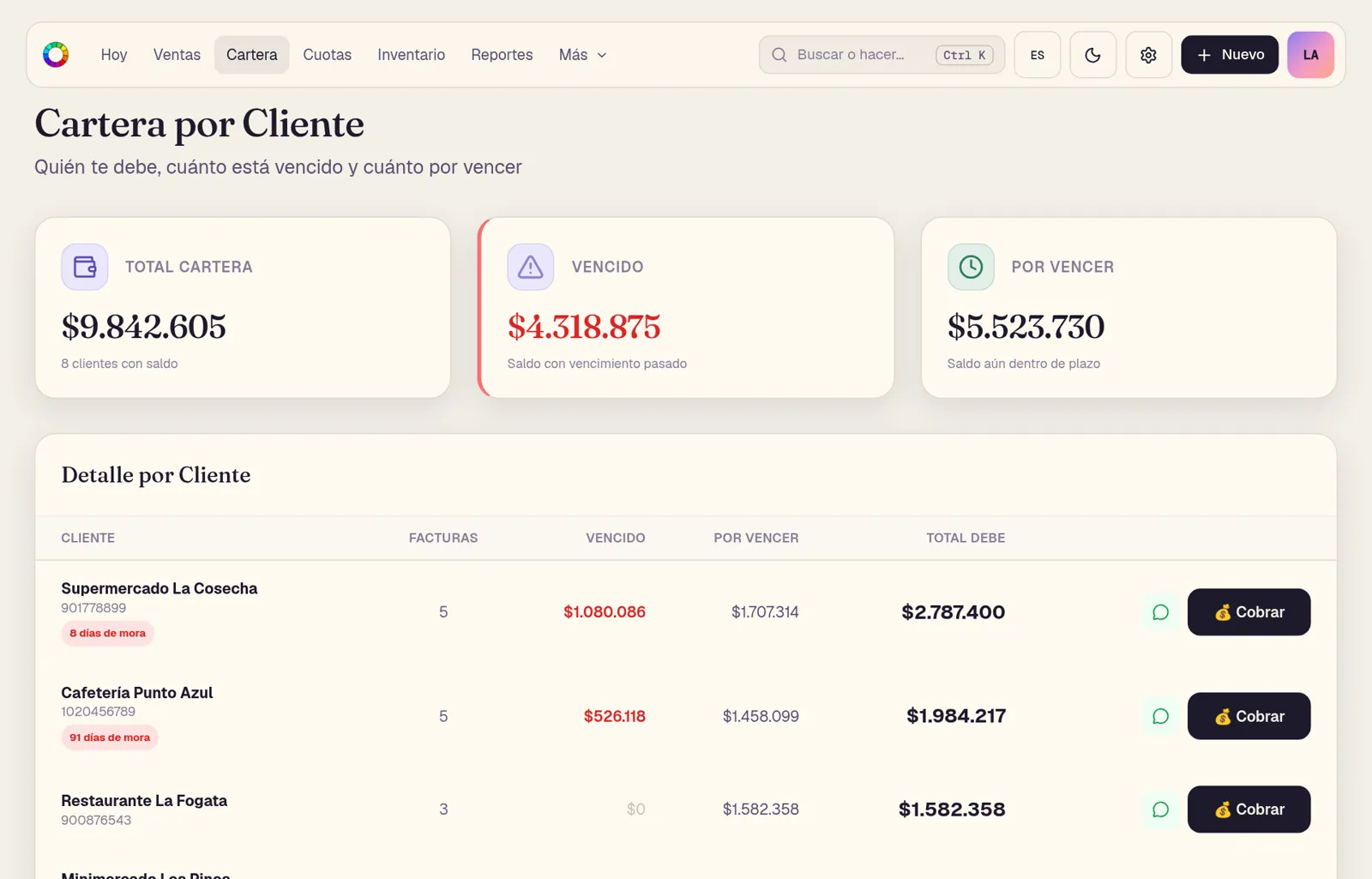Click the warning triangle icon in Vencido card
Image resolution: width=1372 pixels, height=879 pixels.
pos(530,267)
